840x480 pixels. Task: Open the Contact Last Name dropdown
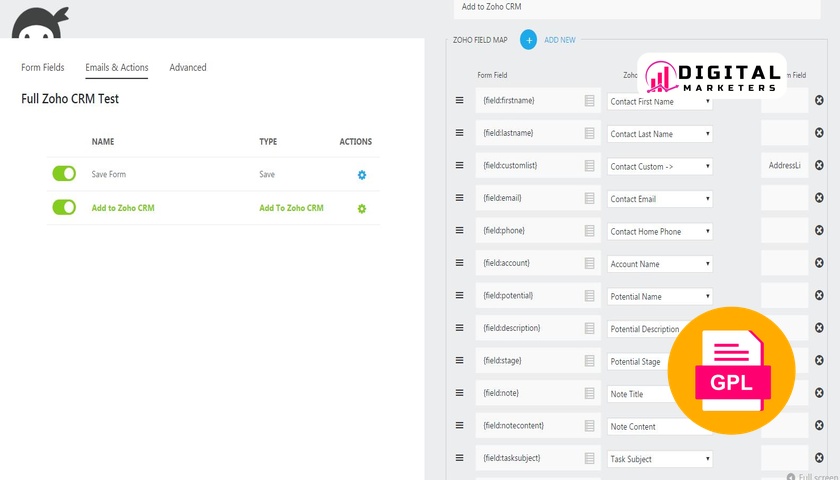tap(659, 134)
